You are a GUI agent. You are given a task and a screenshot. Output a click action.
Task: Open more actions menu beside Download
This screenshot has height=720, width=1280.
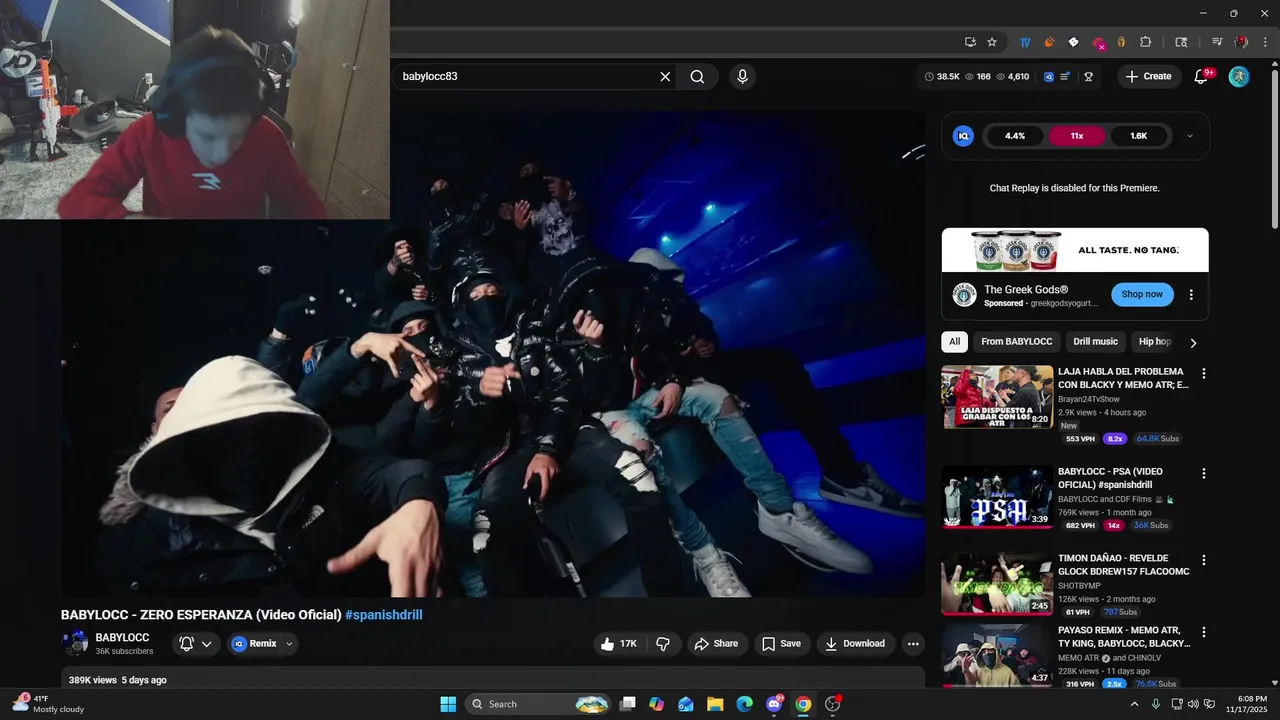913,644
